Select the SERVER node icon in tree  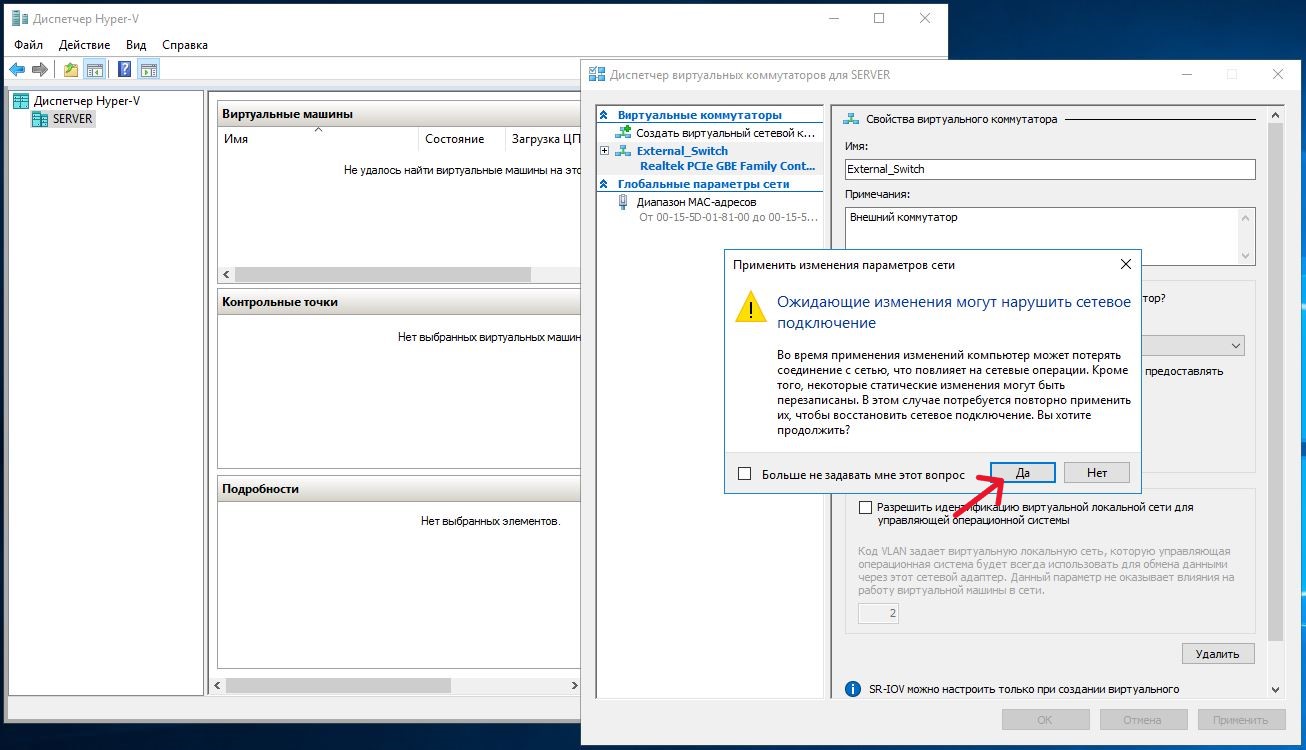pyautogui.click(x=40, y=119)
